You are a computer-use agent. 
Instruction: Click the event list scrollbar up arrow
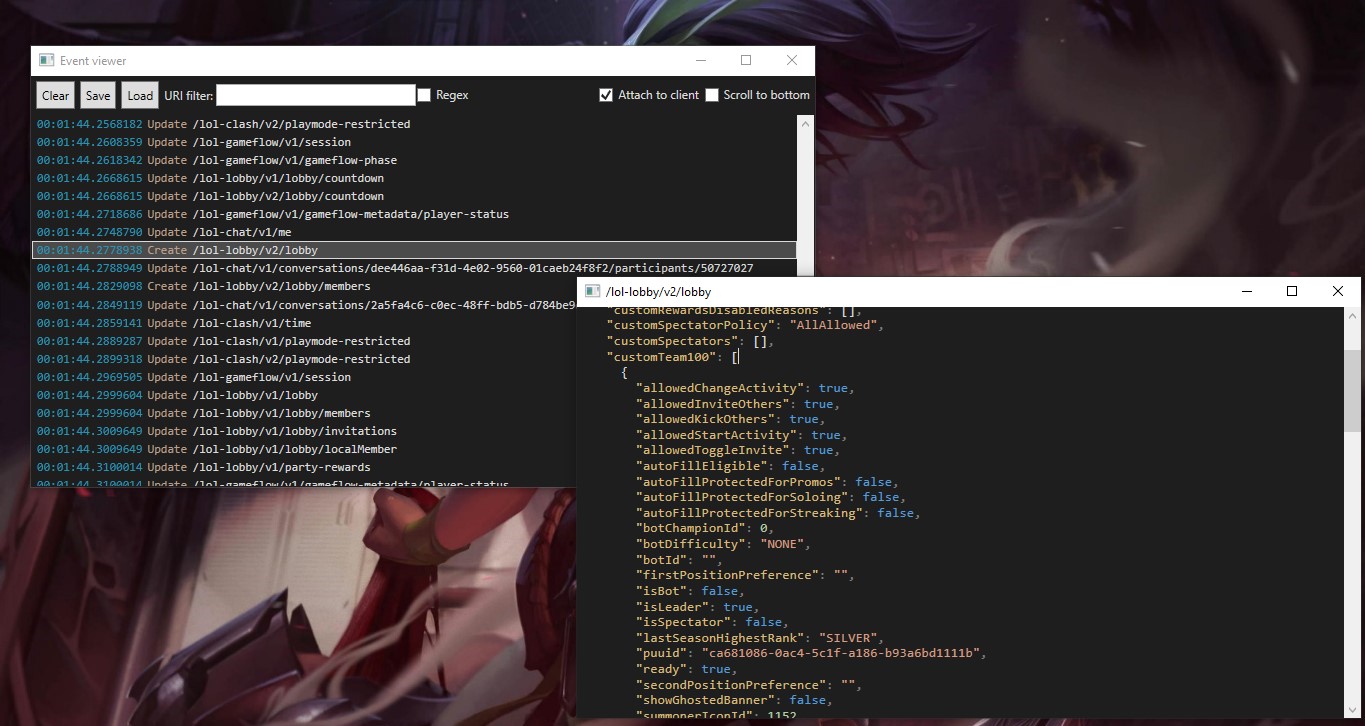tap(806, 124)
